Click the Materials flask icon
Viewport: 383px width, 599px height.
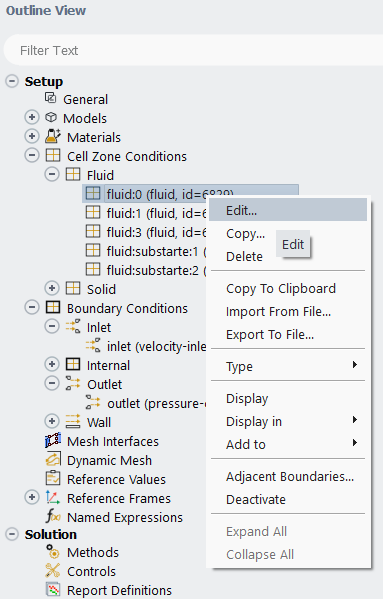(53, 136)
